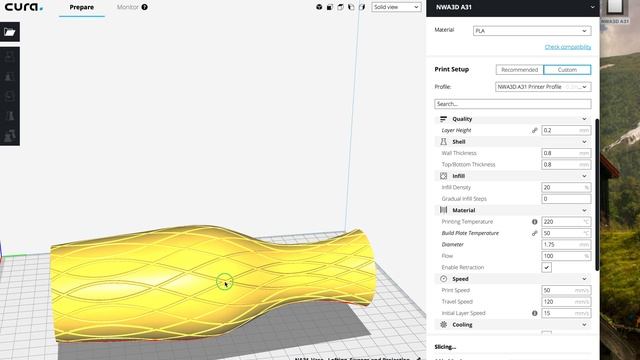Image resolution: width=640 pixels, height=360 pixels.
Task: Switch camera to front view icon
Action: [330, 7]
